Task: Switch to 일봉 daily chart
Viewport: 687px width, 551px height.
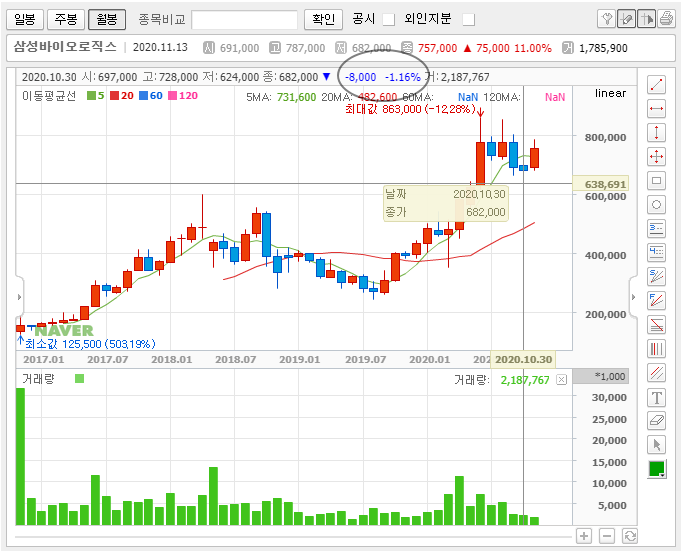Action: point(25,19)
